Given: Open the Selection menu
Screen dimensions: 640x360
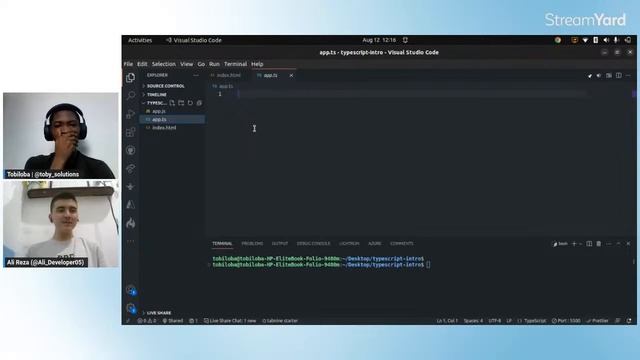Looking at the screenshot, I should coord(164,64).
